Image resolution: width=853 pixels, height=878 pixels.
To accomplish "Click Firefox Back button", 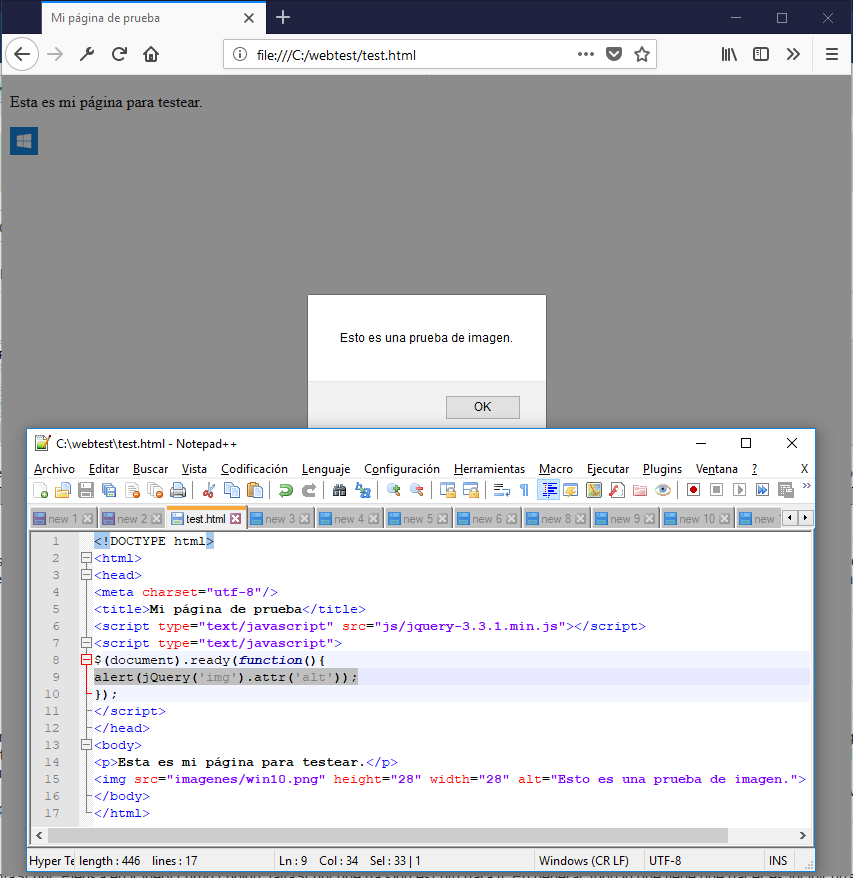I will (22, 54).
